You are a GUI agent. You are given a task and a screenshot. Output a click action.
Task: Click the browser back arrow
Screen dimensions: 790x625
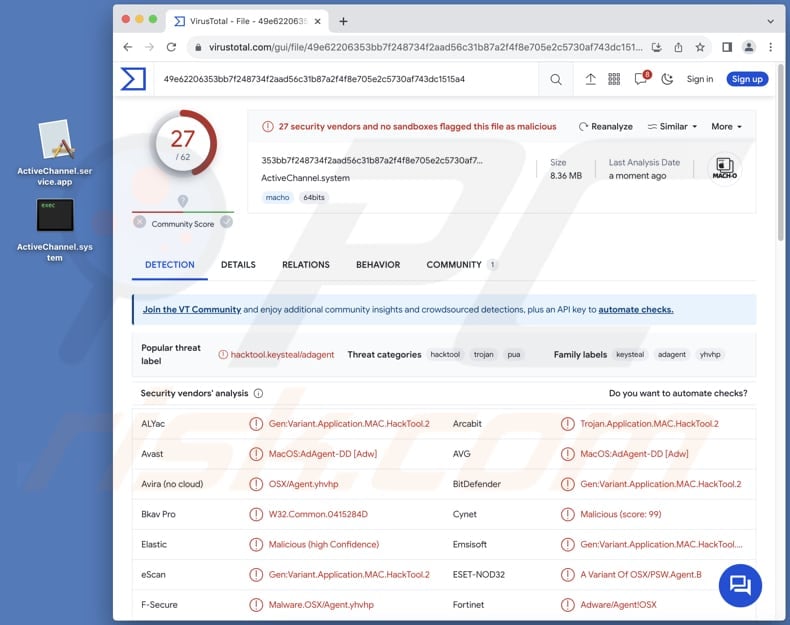click(x=127, y=47)
